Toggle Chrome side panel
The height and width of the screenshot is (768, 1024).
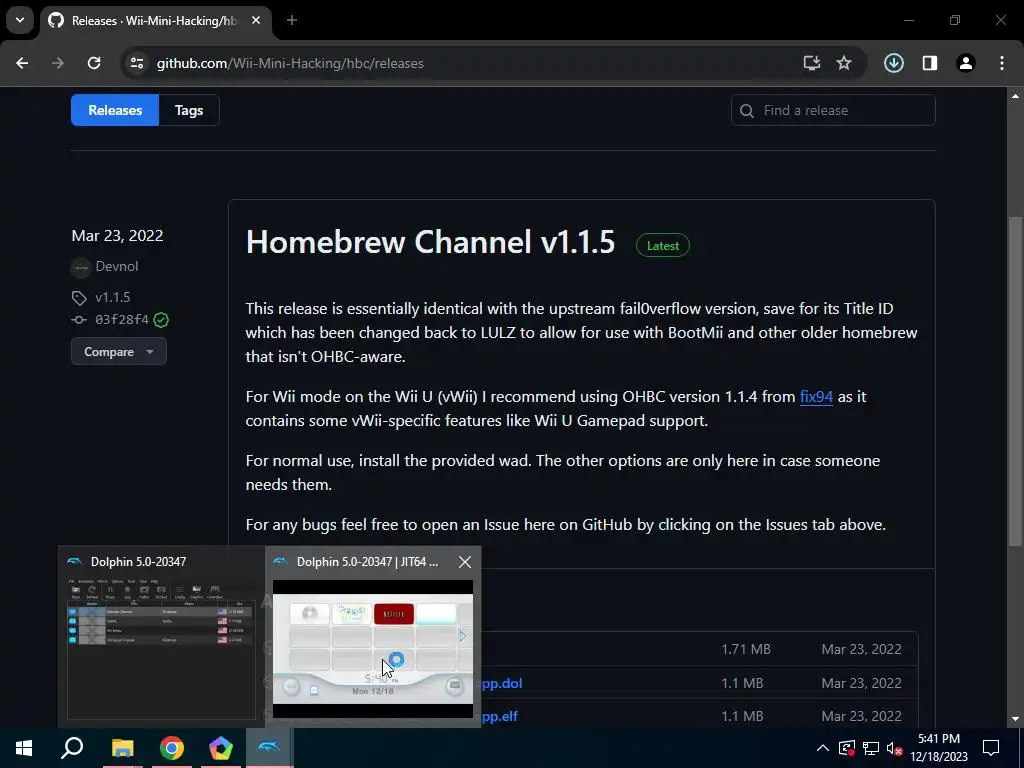coord(929,63)
